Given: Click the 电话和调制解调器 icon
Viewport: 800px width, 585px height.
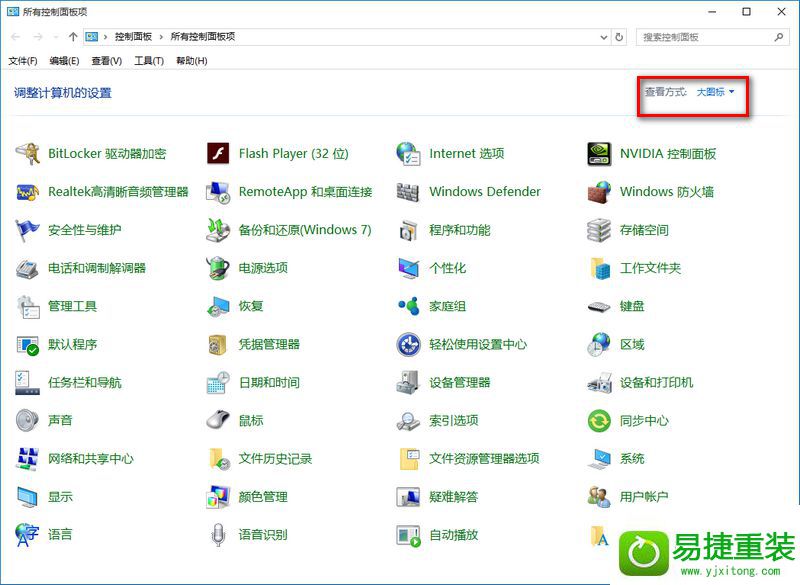Looking at the screenshot, I should (x=28, y=268).
